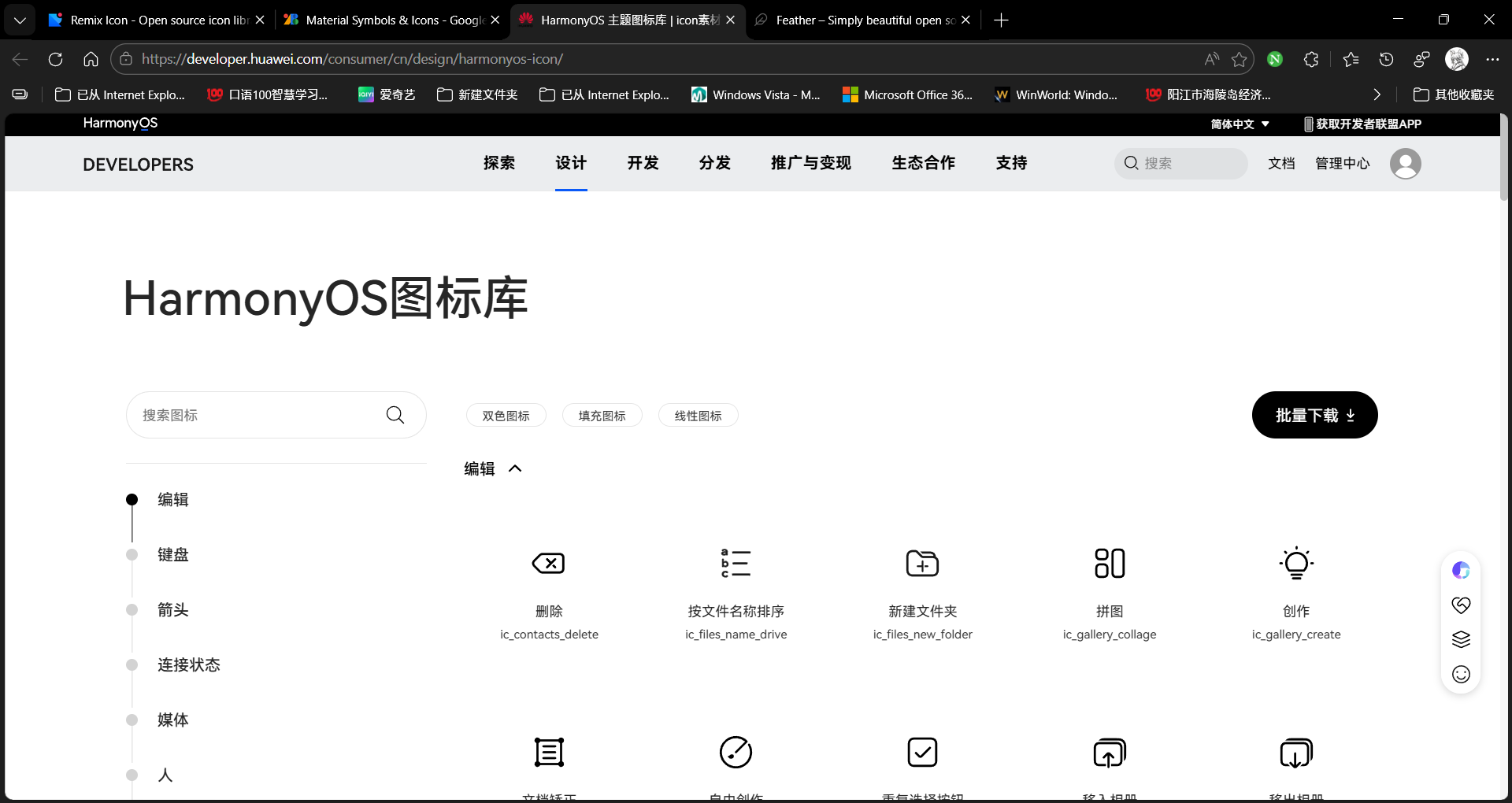The image size is (1512, 803).
Task: Click the smiley feedback icon in floating sidebar
Action: (x=1461, y=674)
